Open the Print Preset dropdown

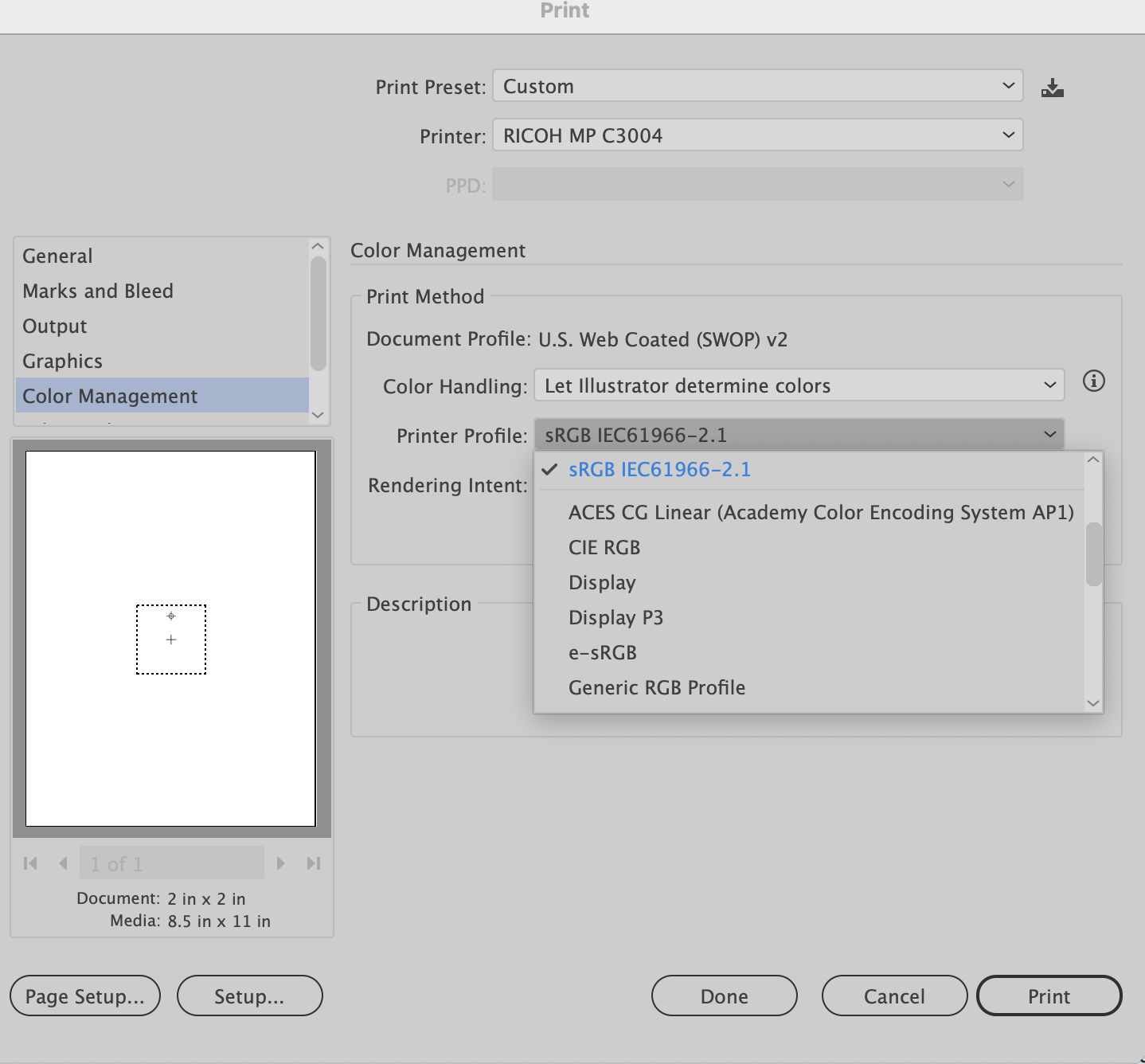point(758,86)
